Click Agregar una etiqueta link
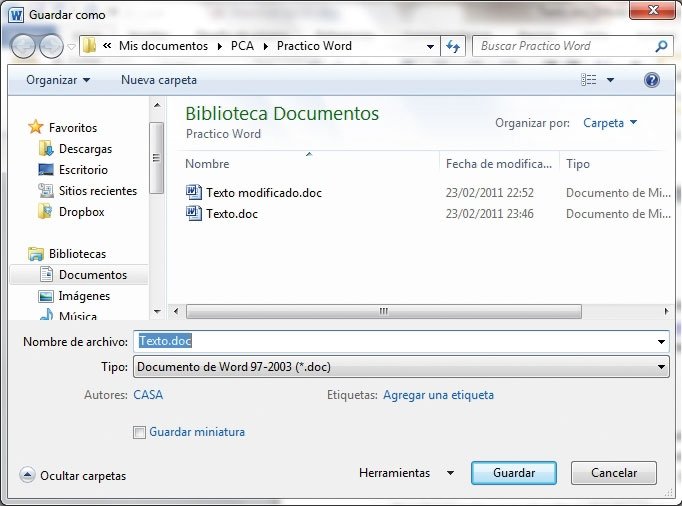Viewport: 682px width, 506px height. click(x=438, y=395)
